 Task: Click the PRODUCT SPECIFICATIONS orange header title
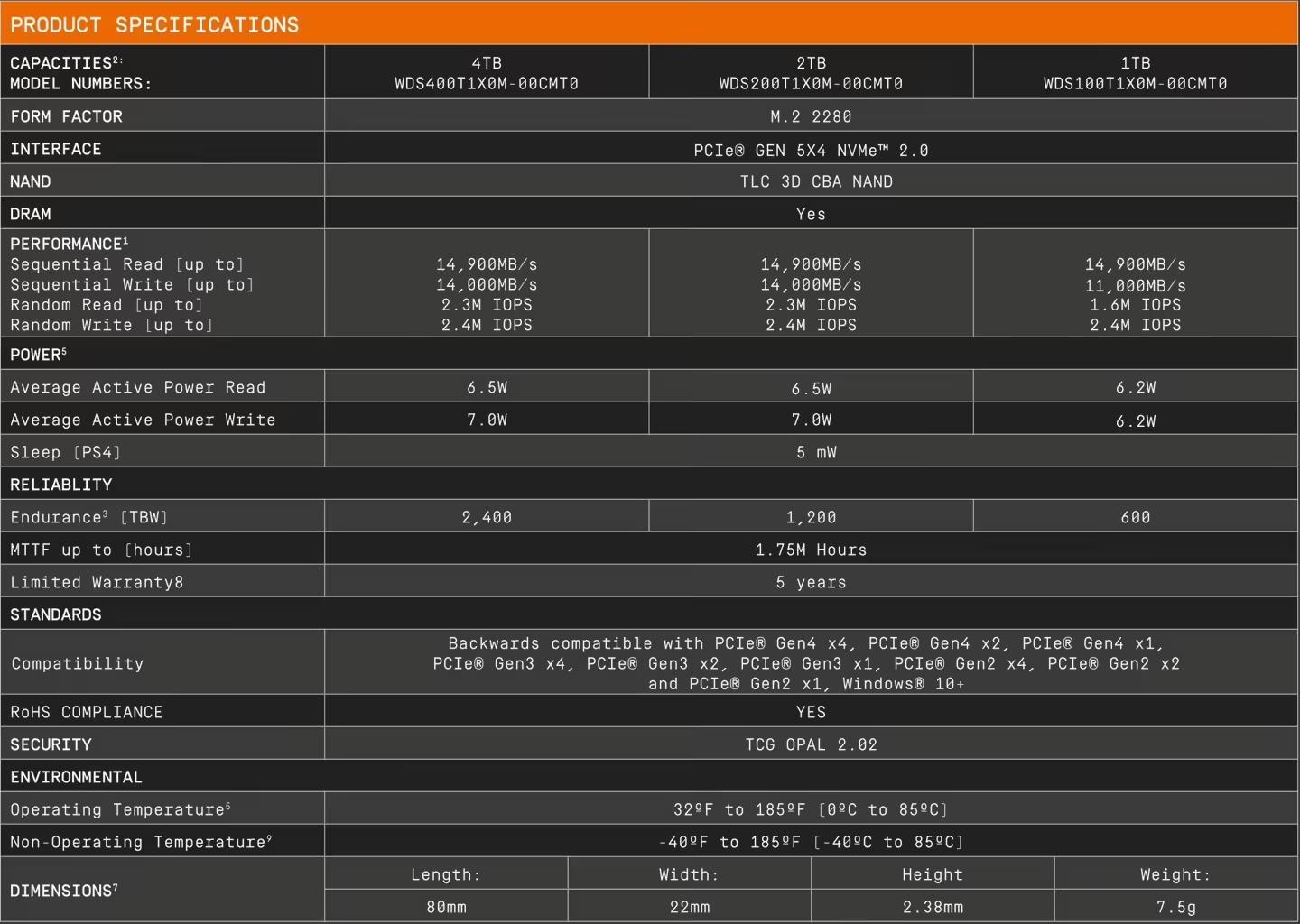pyautogui.click(x=154, y=24)
